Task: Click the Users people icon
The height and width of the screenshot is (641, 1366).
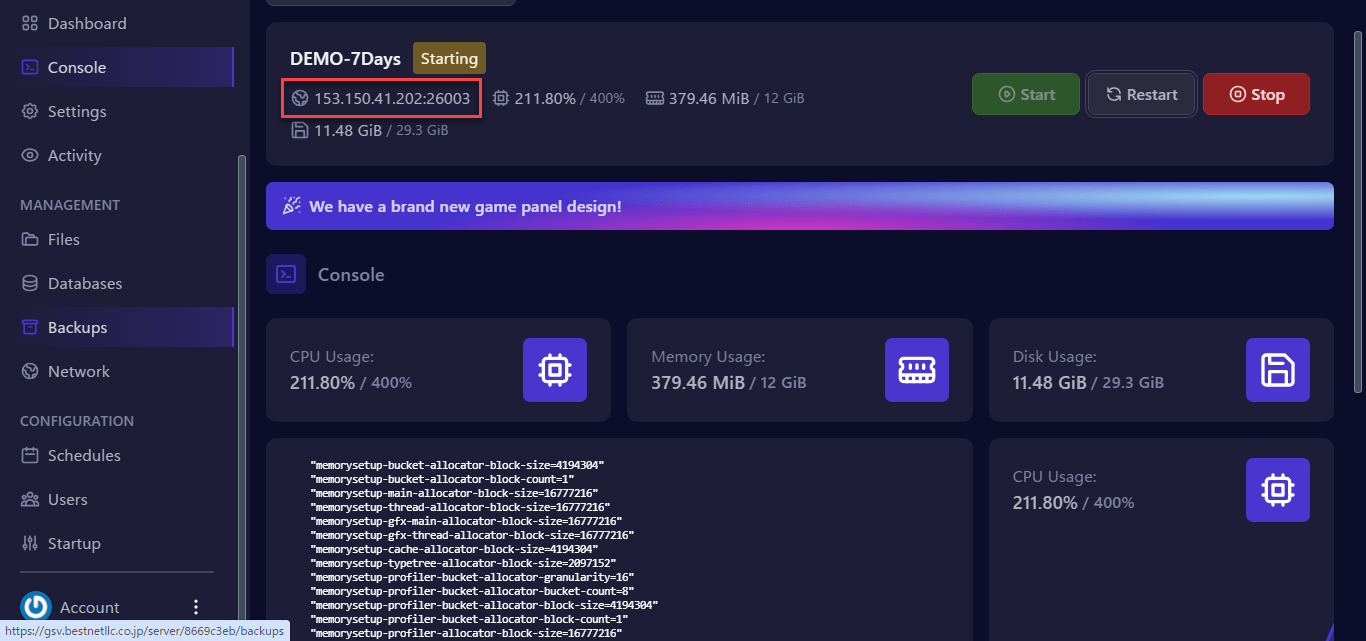Action: [30, 499]
